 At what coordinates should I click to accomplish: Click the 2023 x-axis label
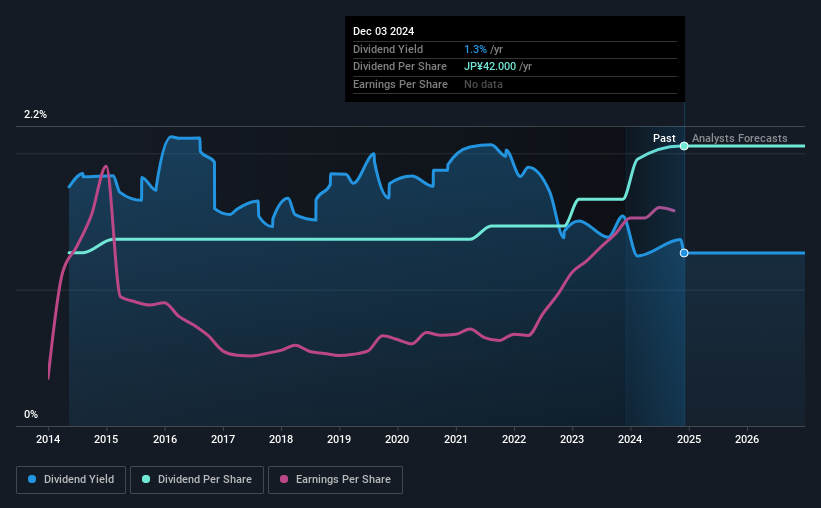[x=572, y=439]
